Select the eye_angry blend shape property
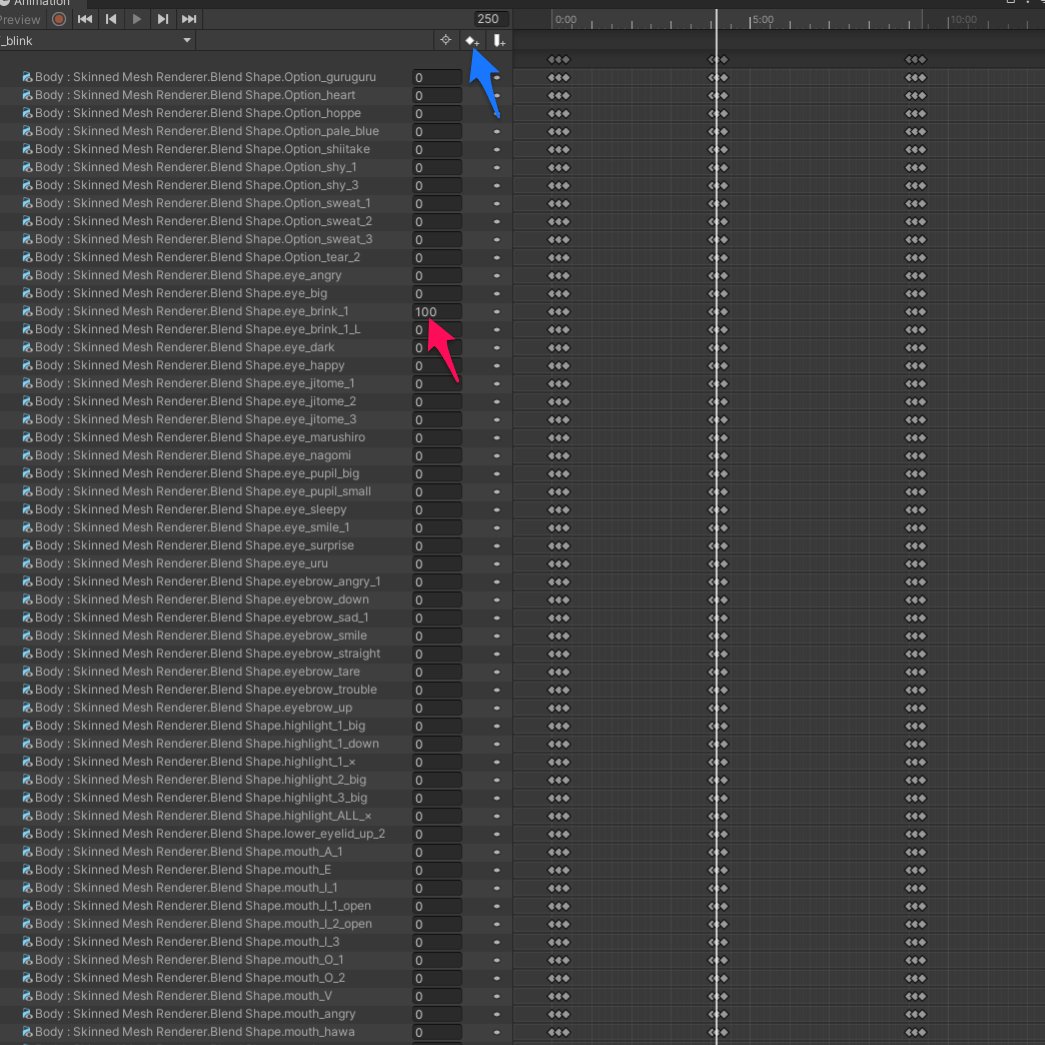The height and width of the screenshot is (1045, 1045). coord(188,275)
